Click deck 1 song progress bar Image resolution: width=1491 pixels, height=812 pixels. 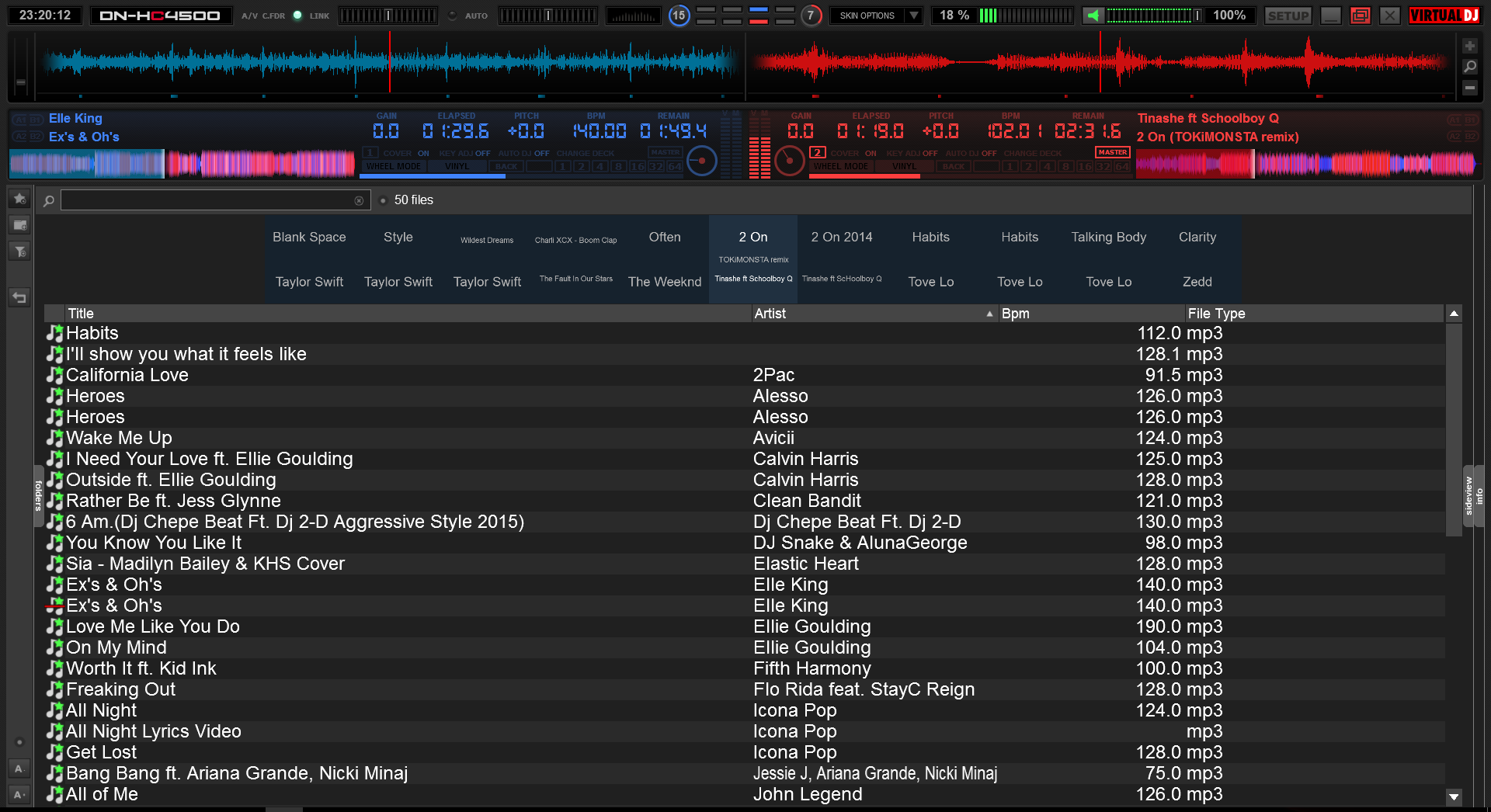click(520, 176)
